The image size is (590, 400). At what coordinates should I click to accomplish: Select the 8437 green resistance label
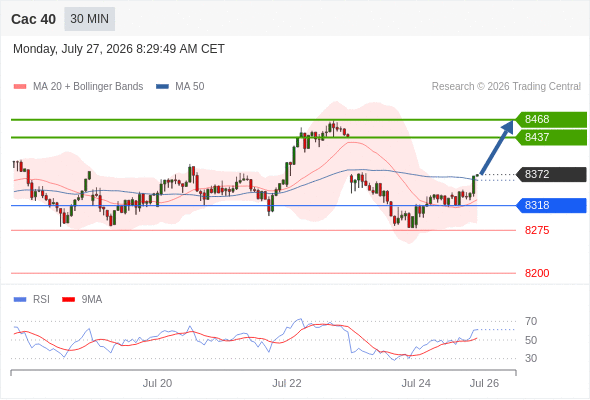tap(551, 137)
